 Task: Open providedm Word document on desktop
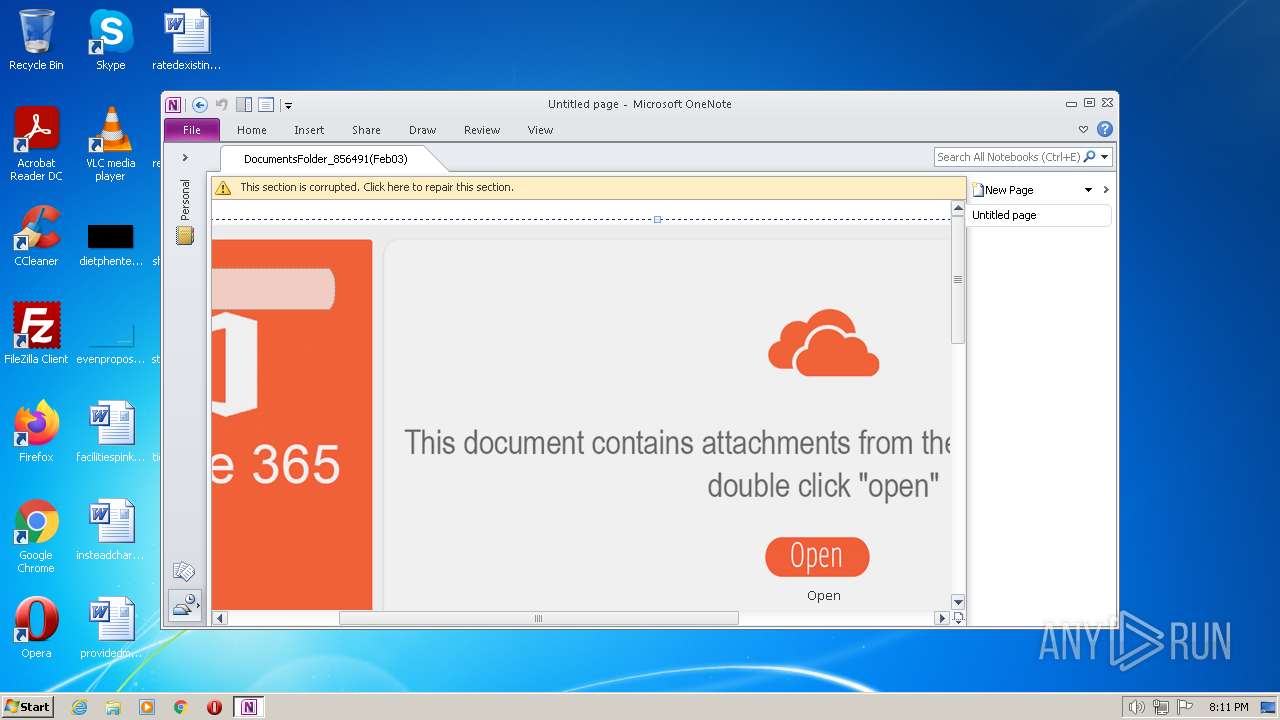110,627
